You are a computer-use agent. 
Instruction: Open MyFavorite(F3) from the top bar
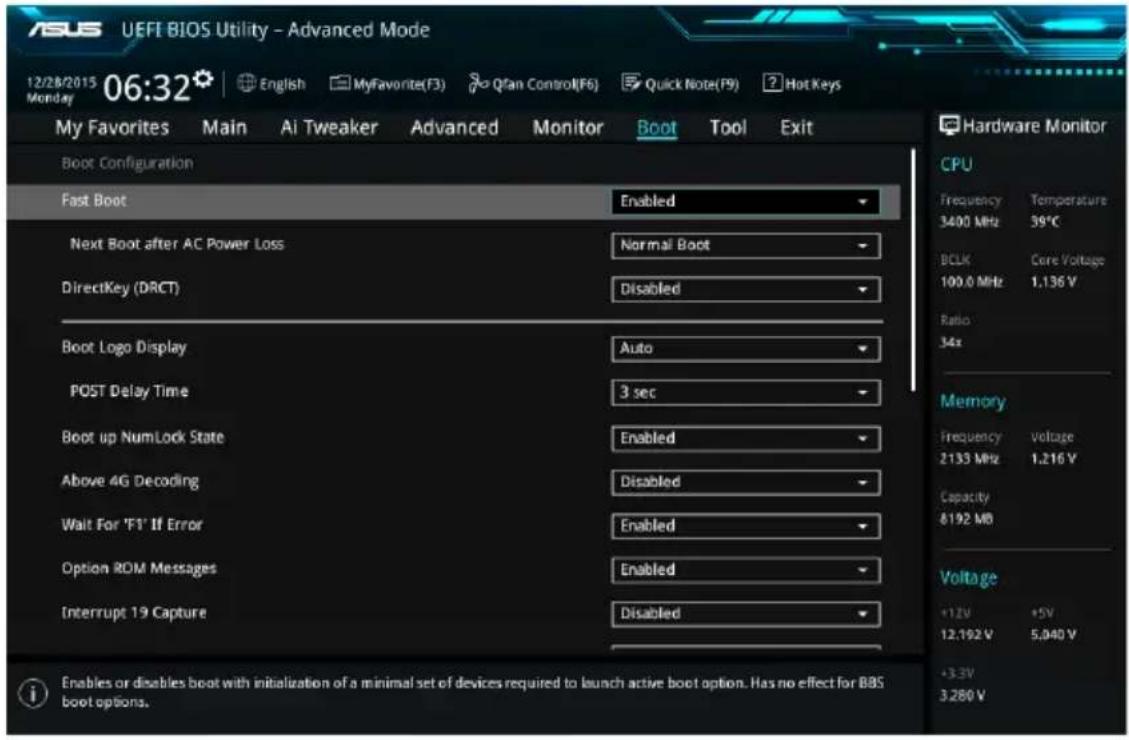(387, 84)
